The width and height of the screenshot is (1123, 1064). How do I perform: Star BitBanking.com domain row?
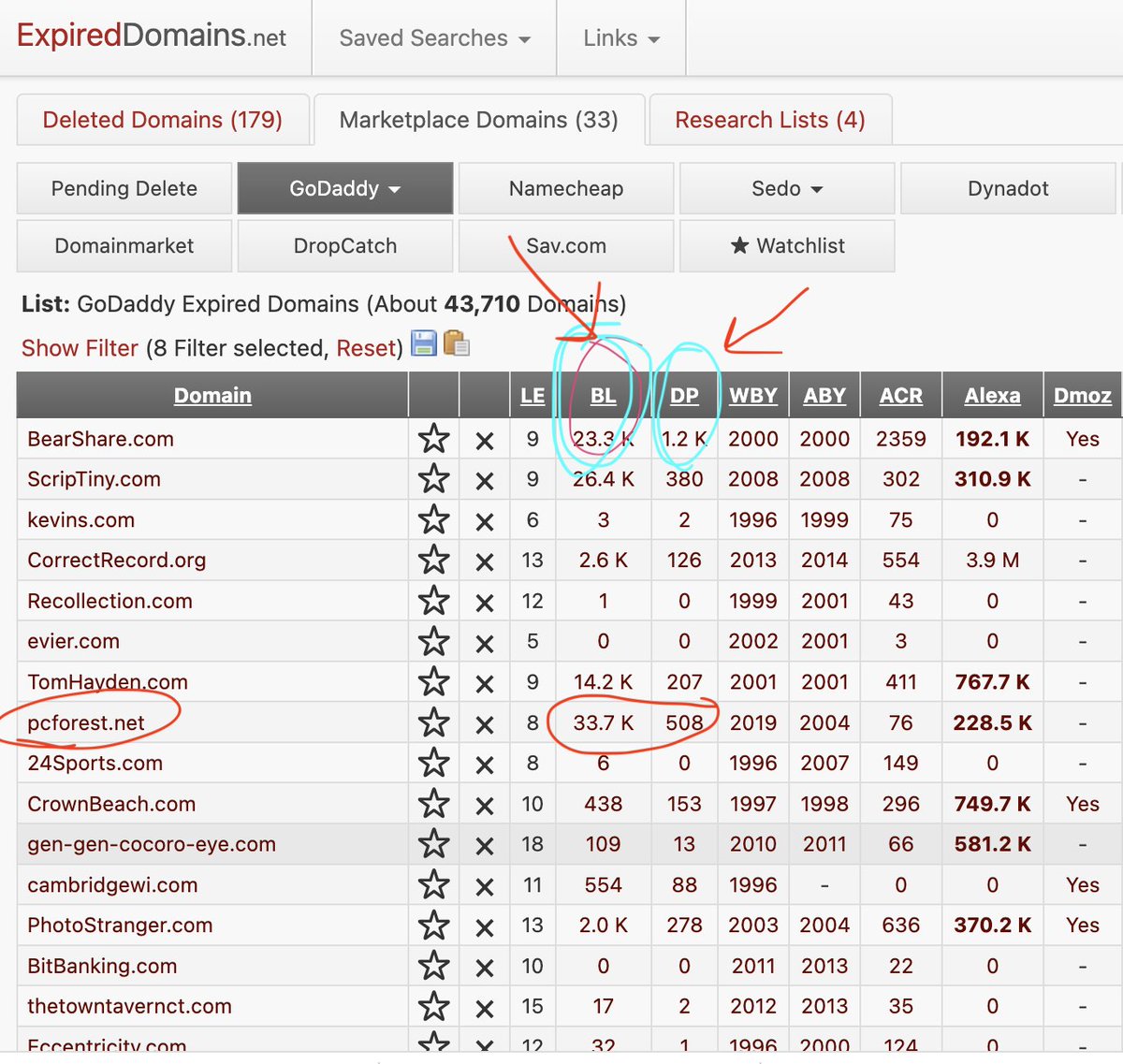433,966
